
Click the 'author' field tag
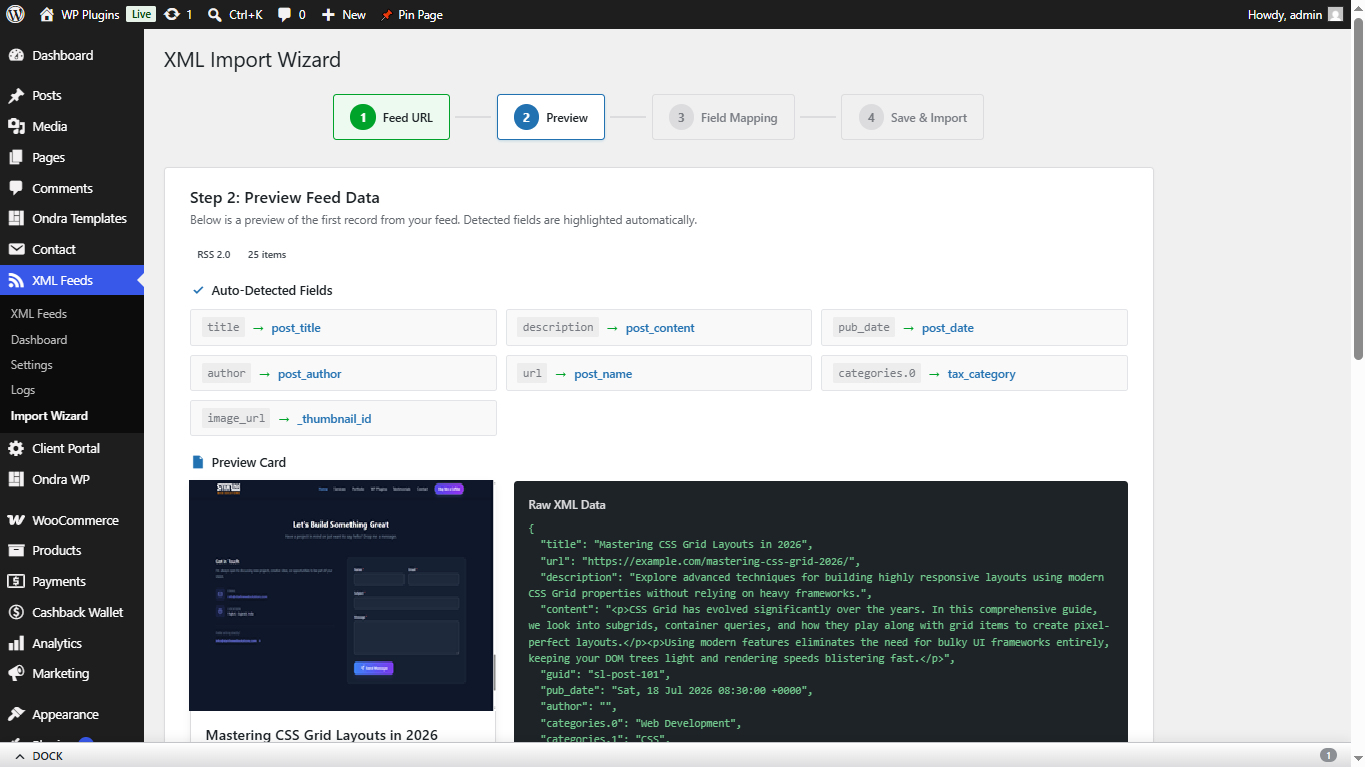tap(226, 373)
